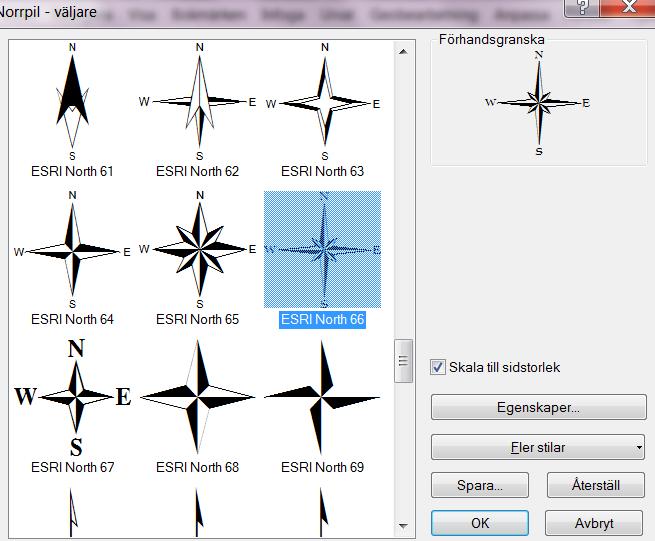The height and width of the screenshot is (541, 655).
Task: Click the scrollbar thumb handle
Action: tap(403, 361)
